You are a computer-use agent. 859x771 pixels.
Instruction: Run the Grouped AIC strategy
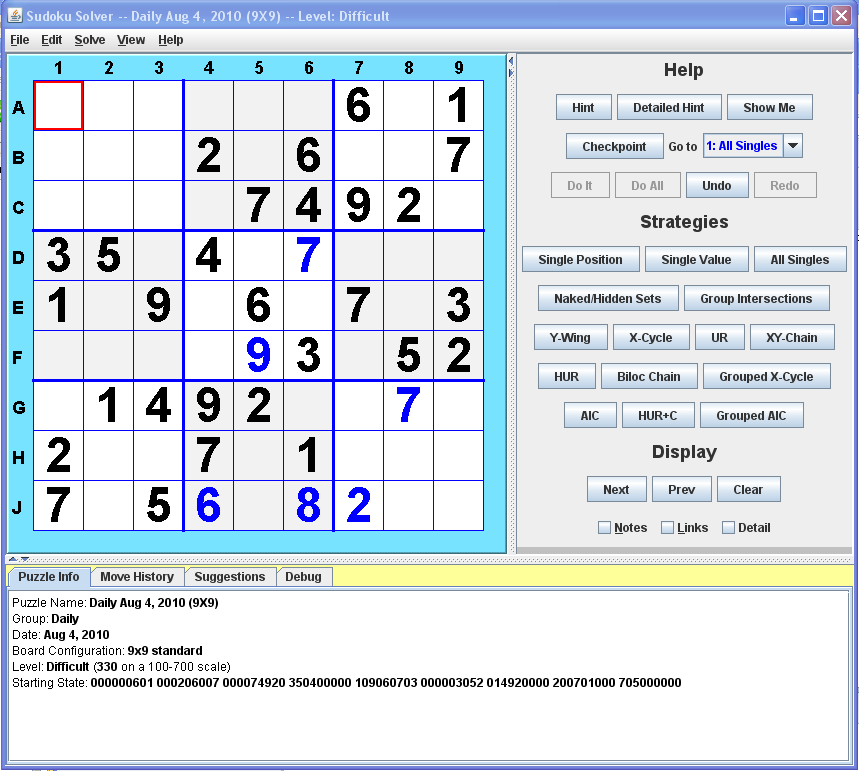(x=752, y=415)
